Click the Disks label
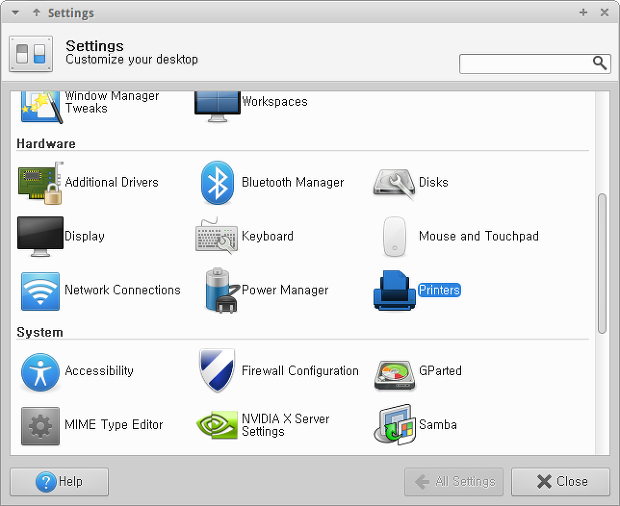620x506 pixels. click(x=433, y=182)
